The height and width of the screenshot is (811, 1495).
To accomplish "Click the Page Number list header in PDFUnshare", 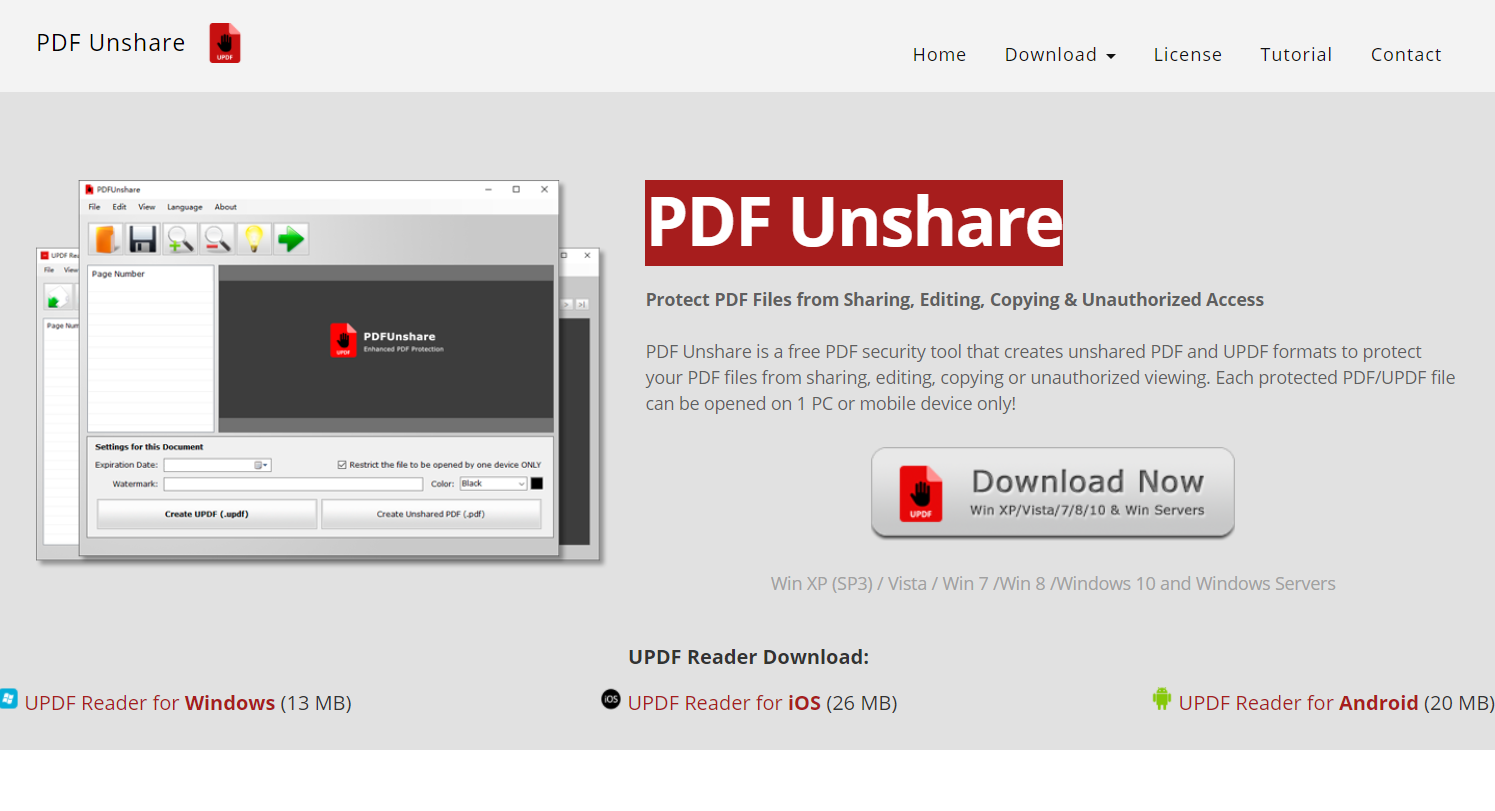I will point(118,274).
